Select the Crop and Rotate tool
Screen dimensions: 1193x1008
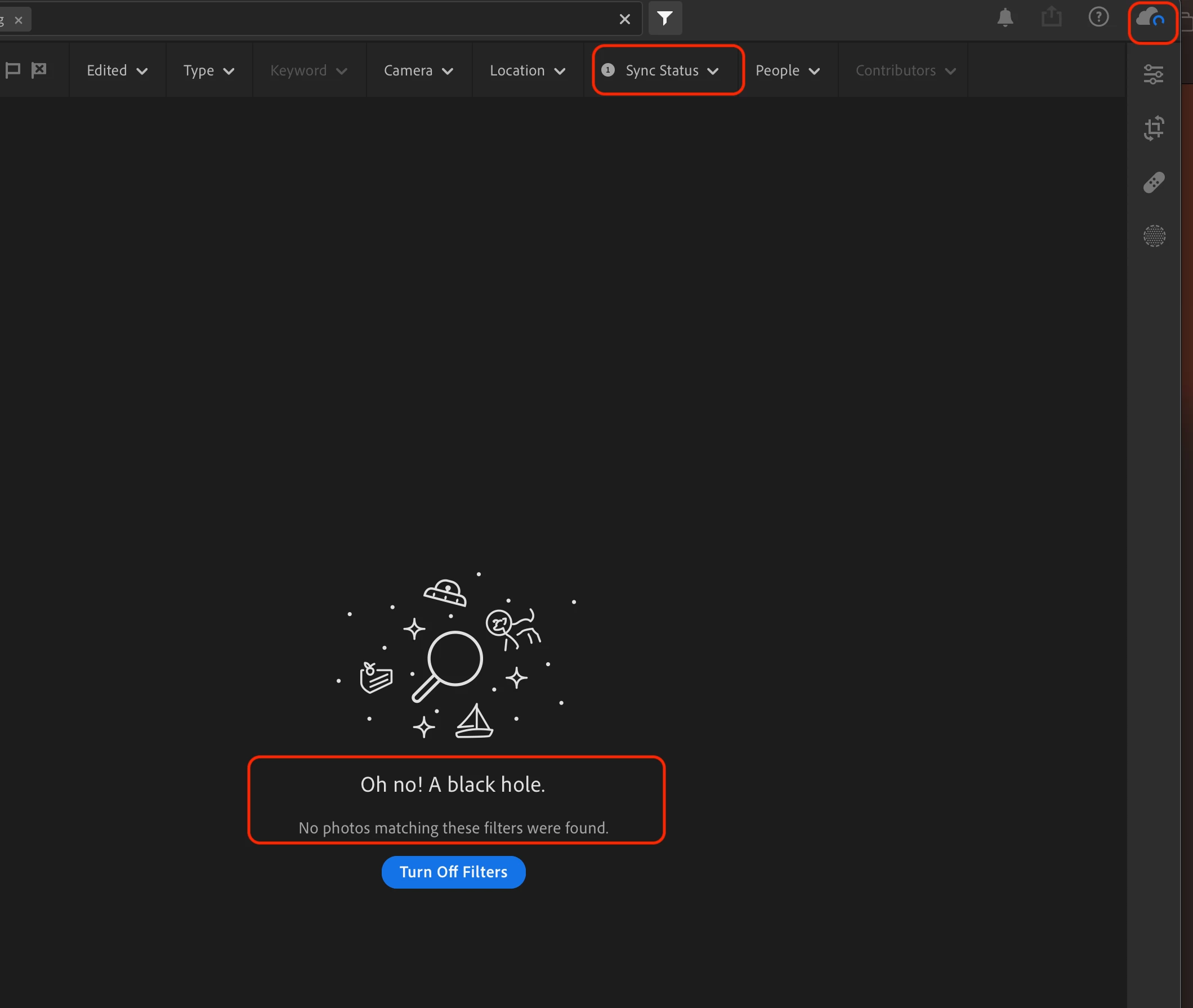click(1154, 128)
